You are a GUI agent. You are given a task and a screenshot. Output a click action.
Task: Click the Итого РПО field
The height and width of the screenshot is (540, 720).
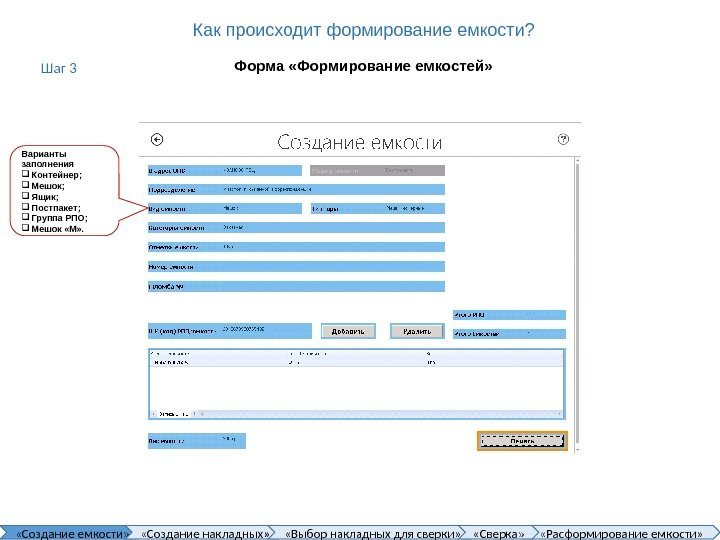509,315
